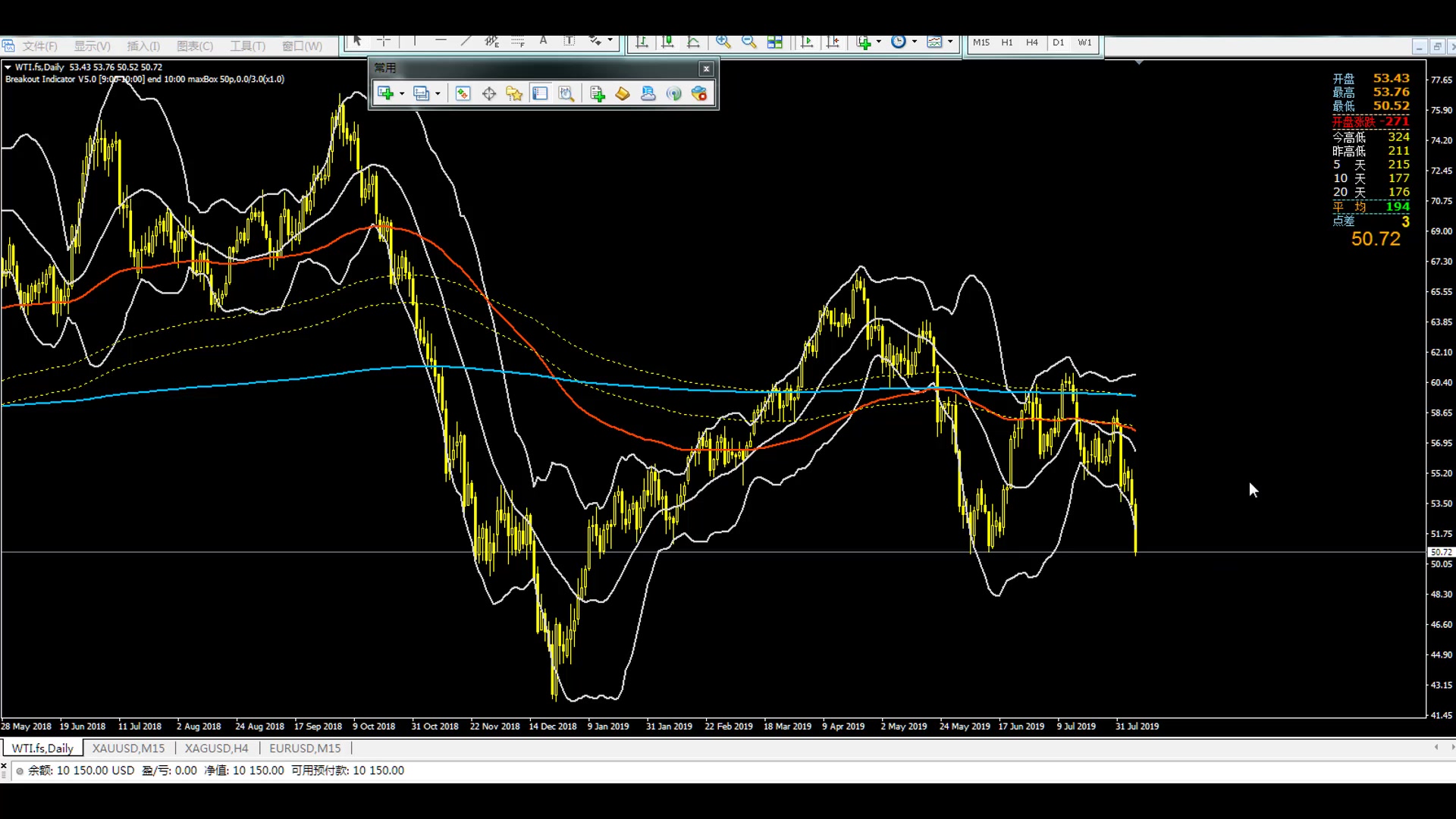The width and height of the screenshot is (1456, 819).
Task: Click the signals broadcast icon
Action: [673, 93]
